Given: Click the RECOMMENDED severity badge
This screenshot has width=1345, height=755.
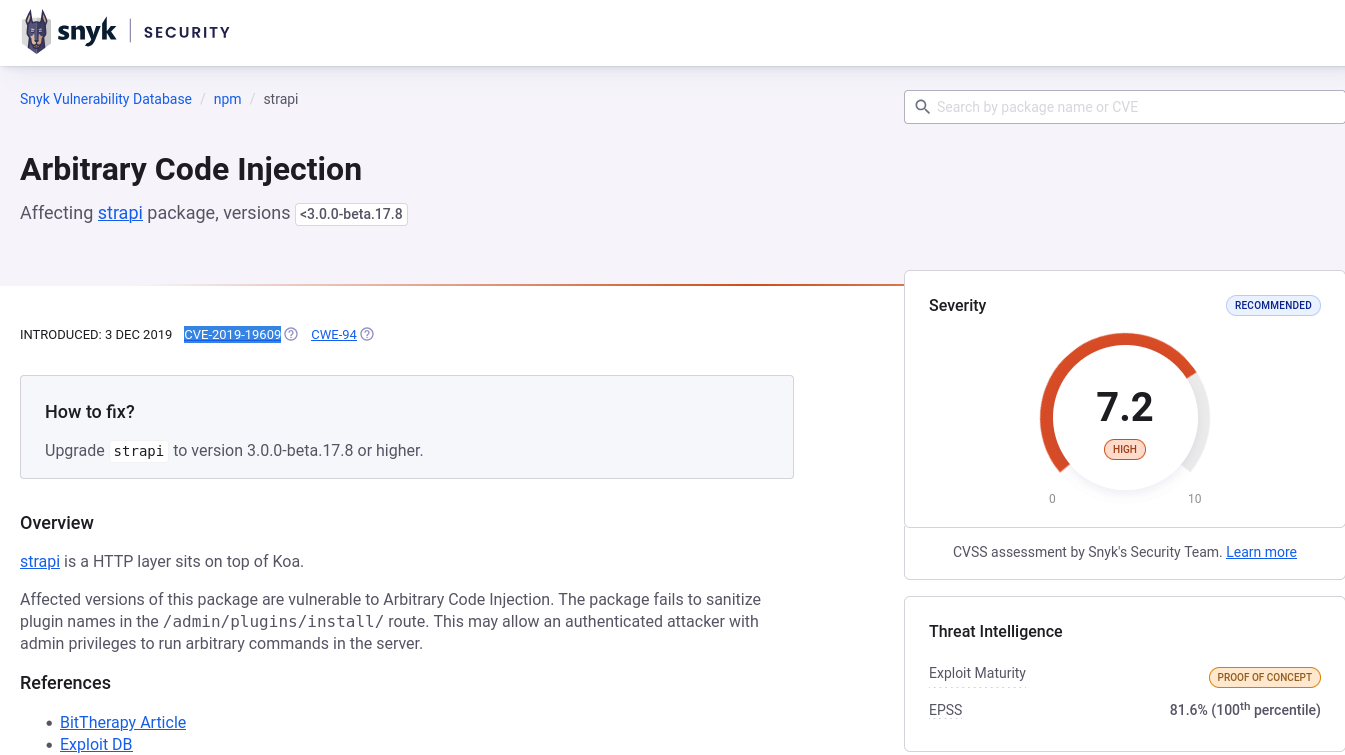Looking at the screenshot, I should click(x=1272, y=305).
